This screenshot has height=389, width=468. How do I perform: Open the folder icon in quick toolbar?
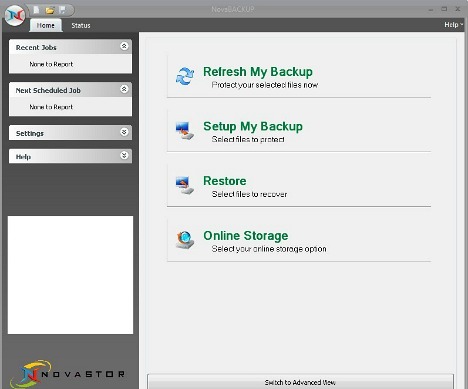click(50, 10)
